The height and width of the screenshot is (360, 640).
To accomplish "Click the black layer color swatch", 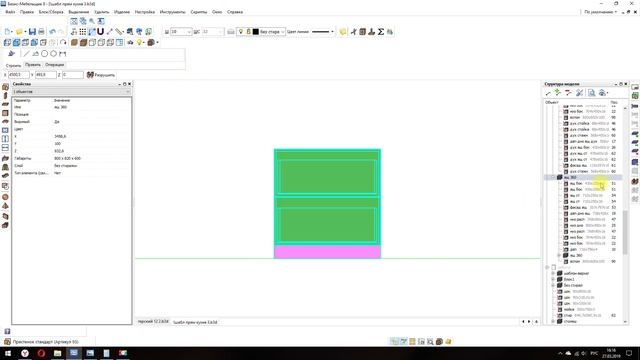I will 256,31.
